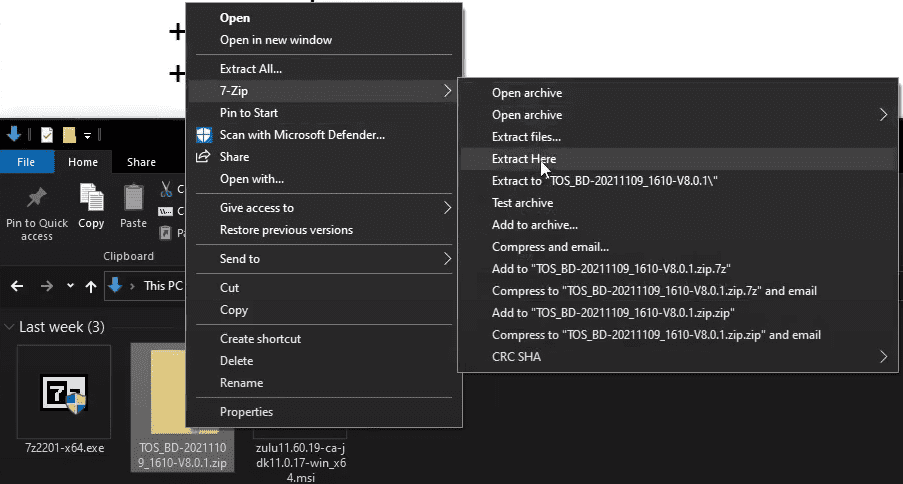903x484 pixels.
Task: Click the 7z2201-x64.exe file name
Action: coord(64,448)
